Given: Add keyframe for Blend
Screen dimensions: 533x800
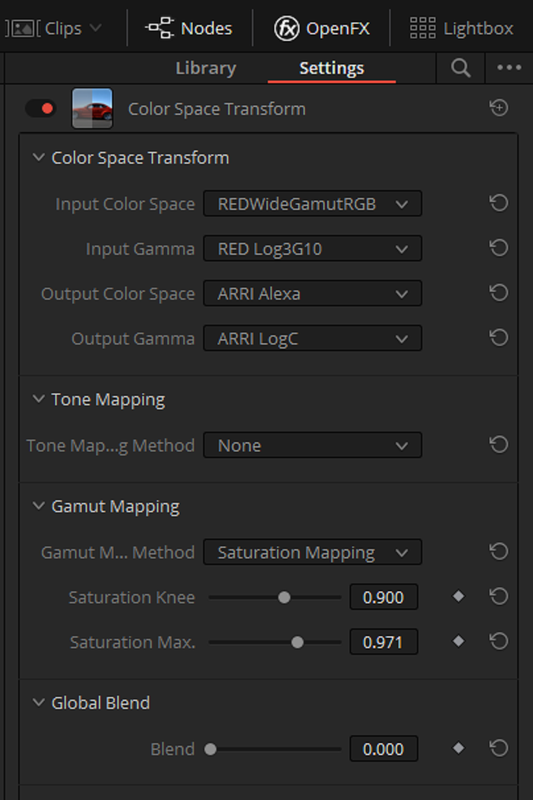Looking at the screenshot, I should point(459,748).
